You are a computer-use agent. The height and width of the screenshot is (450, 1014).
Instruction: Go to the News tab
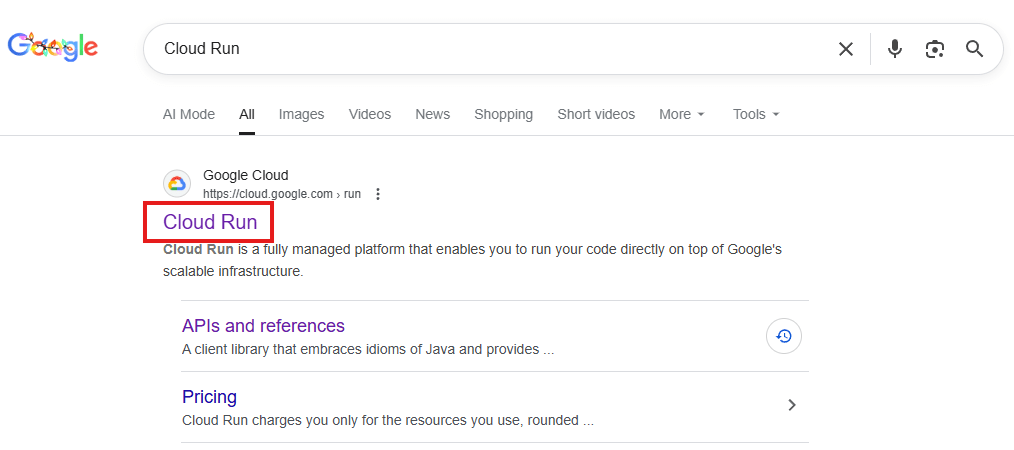pyautogui.click(x=433, y=114)
